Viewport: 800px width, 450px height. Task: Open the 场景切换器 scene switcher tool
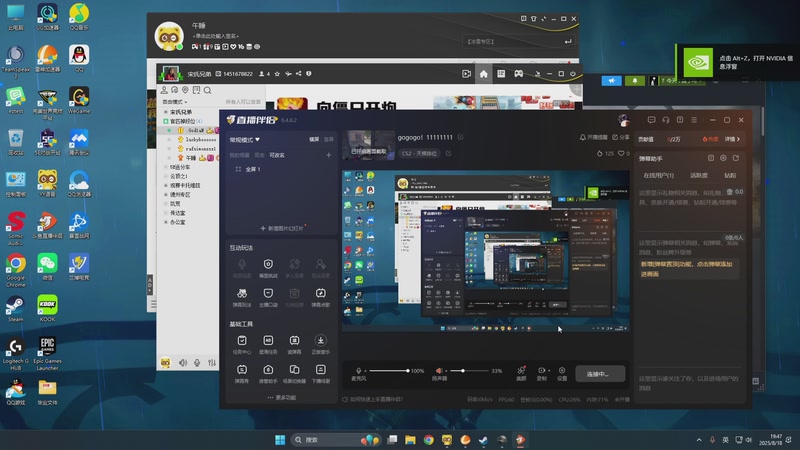[294, 373]
